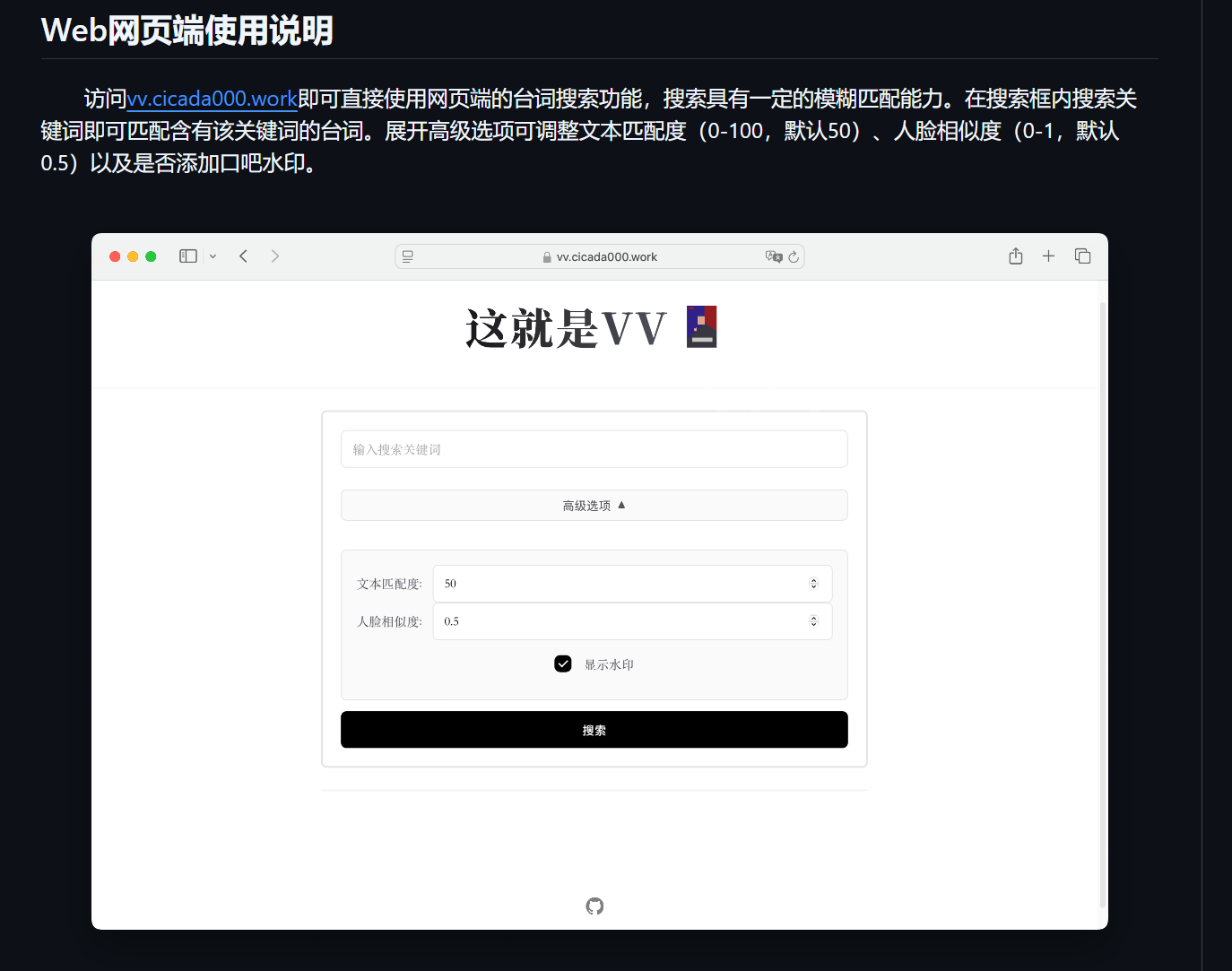Click the black 搜索 button

click(594, 730)
